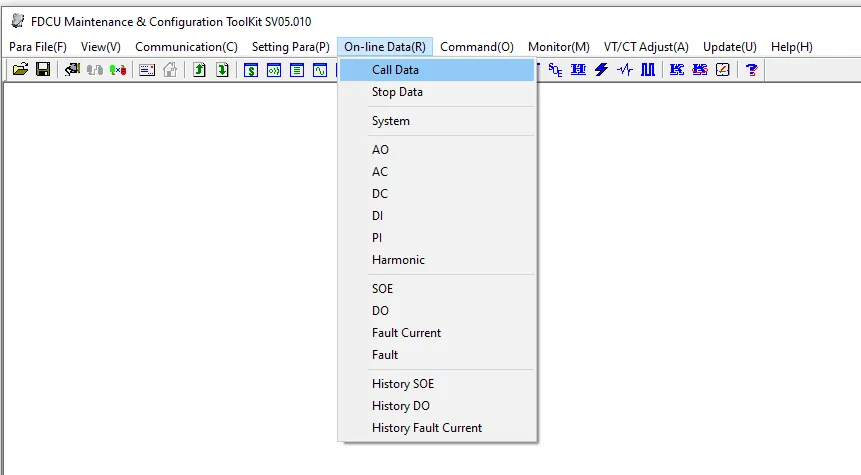Choose System in the On-line Data menu

coord(437,121)
